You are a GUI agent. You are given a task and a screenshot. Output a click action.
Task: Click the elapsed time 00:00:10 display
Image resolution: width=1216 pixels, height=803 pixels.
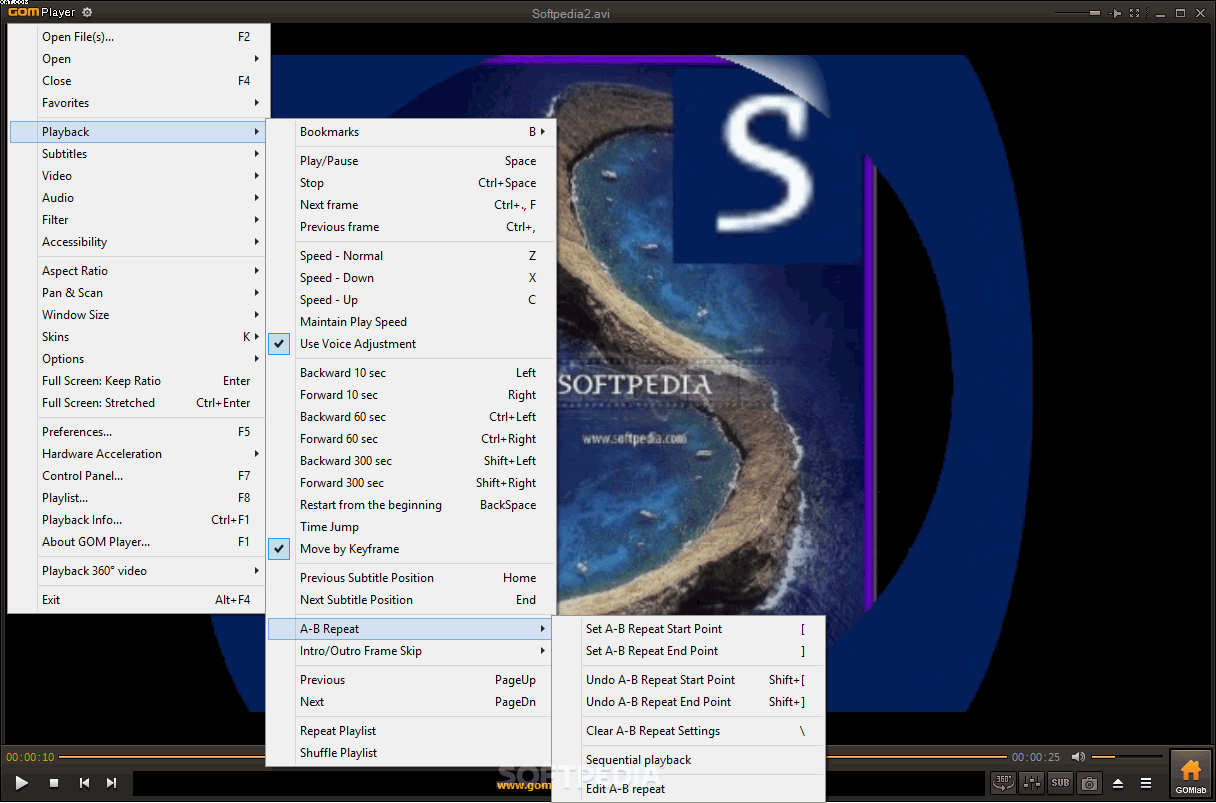pos(30,757)
